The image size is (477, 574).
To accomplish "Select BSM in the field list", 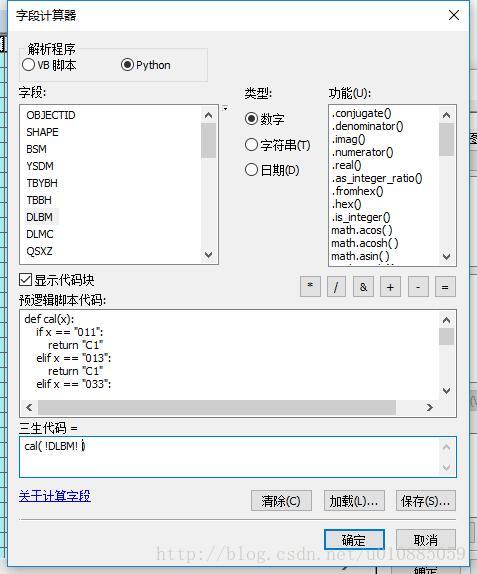I will pos(36,149).
